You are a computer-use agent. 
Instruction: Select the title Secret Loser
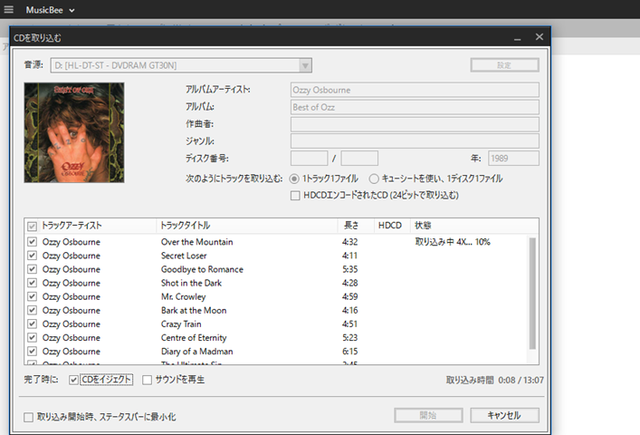[x=184, y=255]
